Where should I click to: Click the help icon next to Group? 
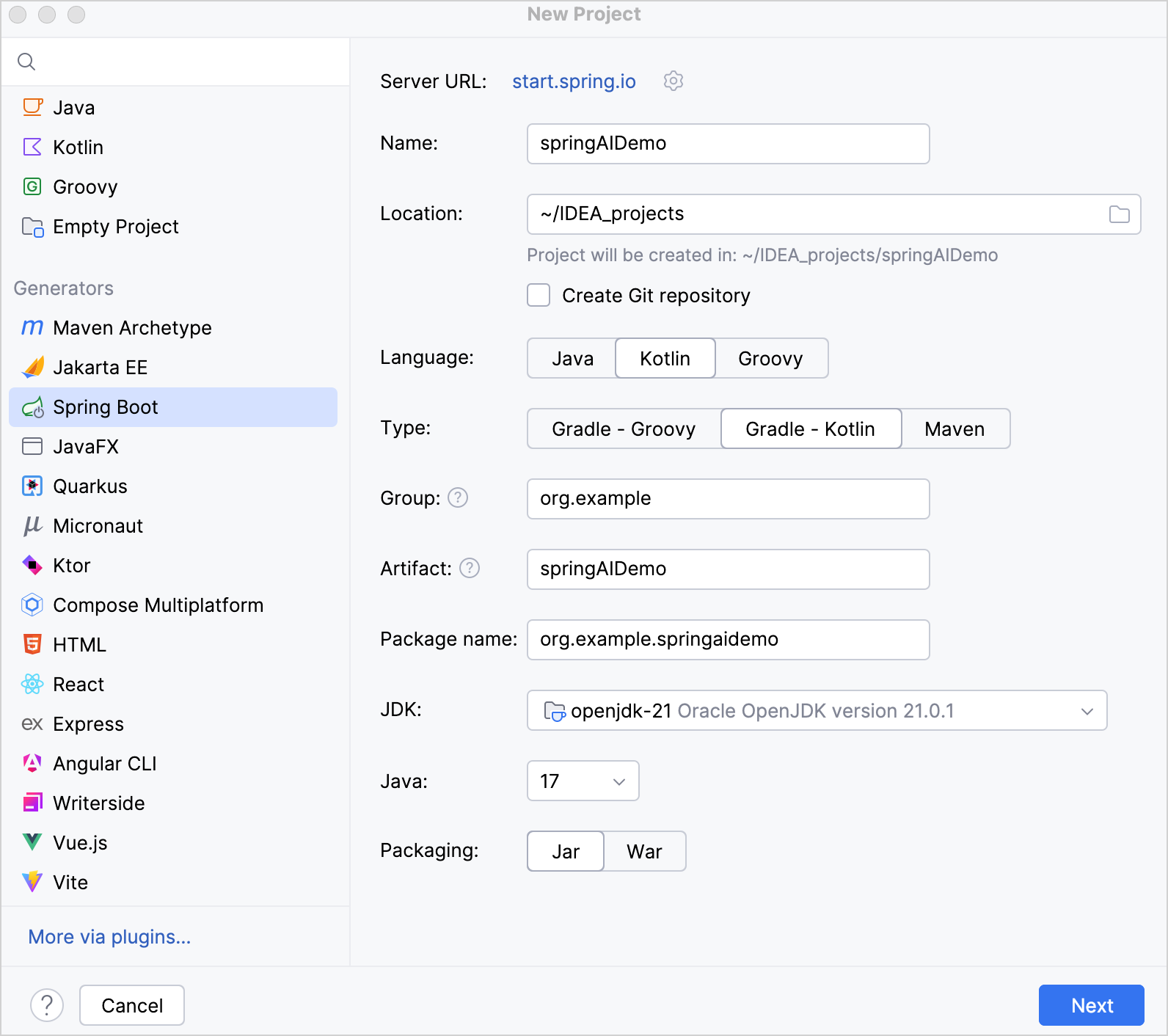(x=458, y=498)
